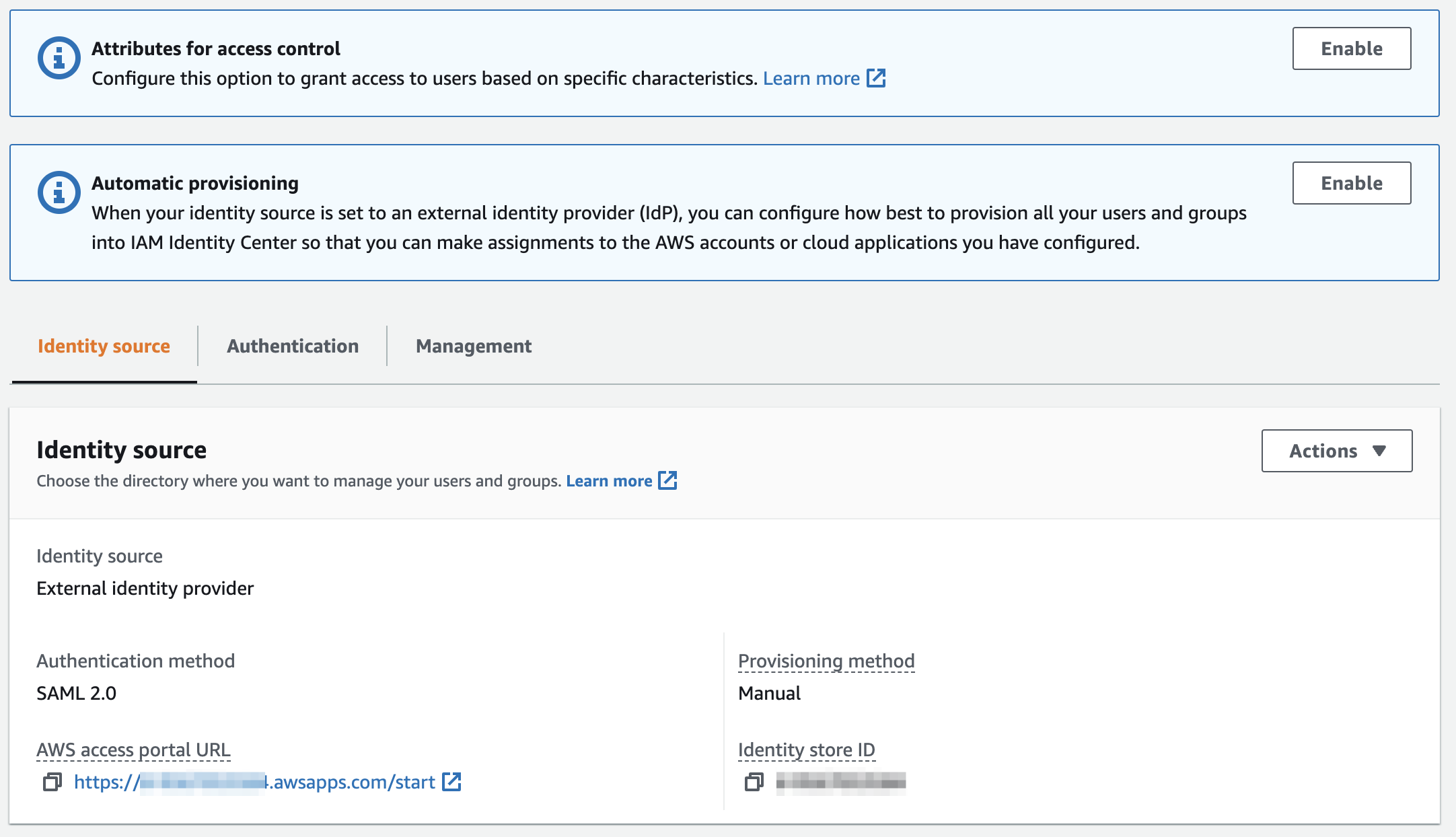Click the info icon beside Attributes for access control

59,58
